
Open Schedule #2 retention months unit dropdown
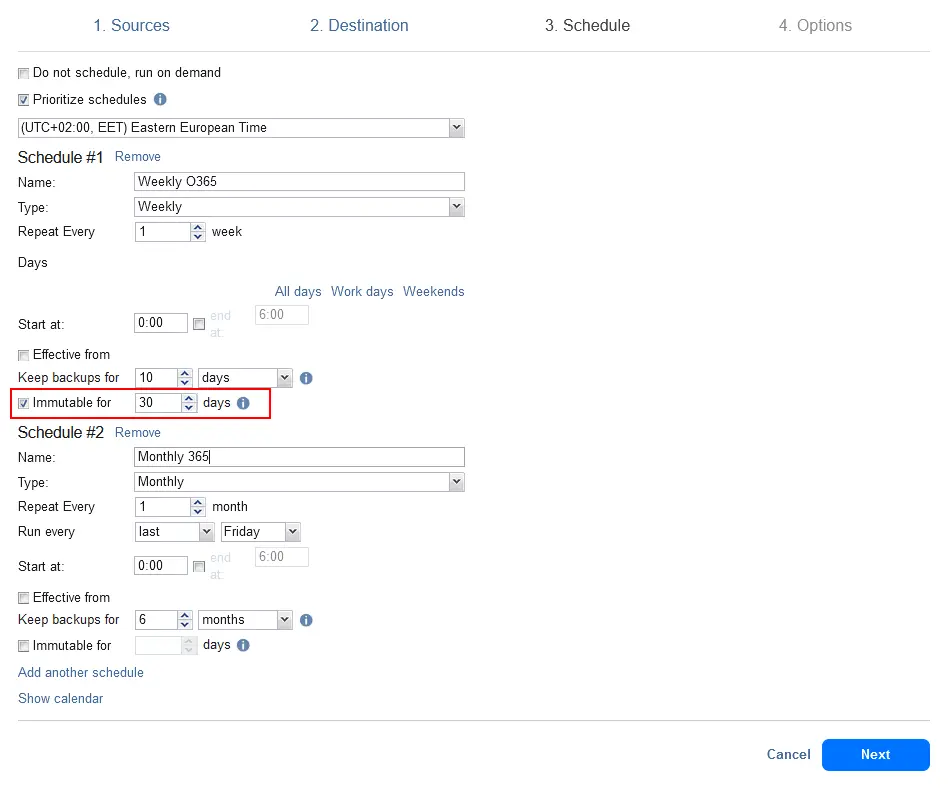tap(285, 620)
